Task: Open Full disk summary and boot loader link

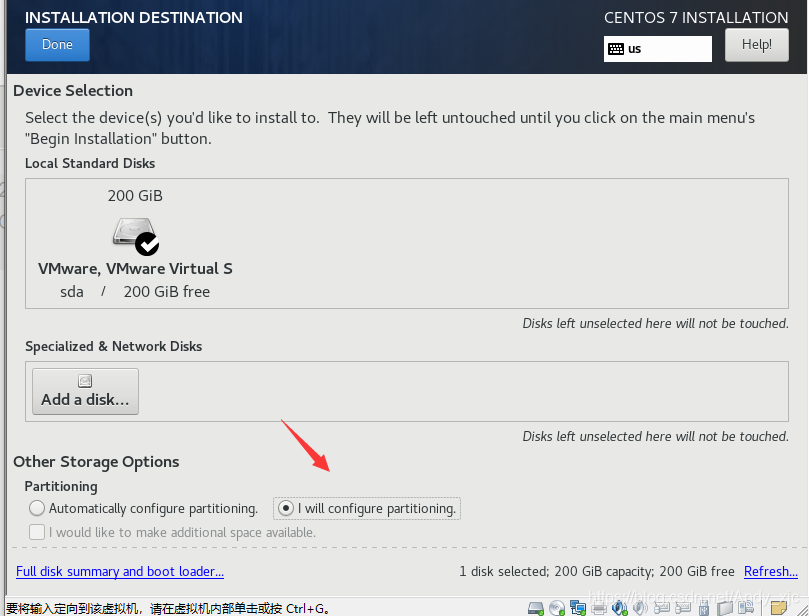Action: pyautogui.click(x=120, y=571)
